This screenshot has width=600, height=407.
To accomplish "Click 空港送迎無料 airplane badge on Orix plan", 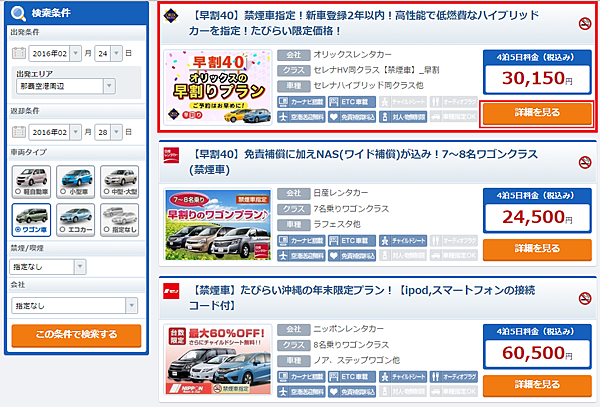I will pyautogui.click(x=301, y=117).
